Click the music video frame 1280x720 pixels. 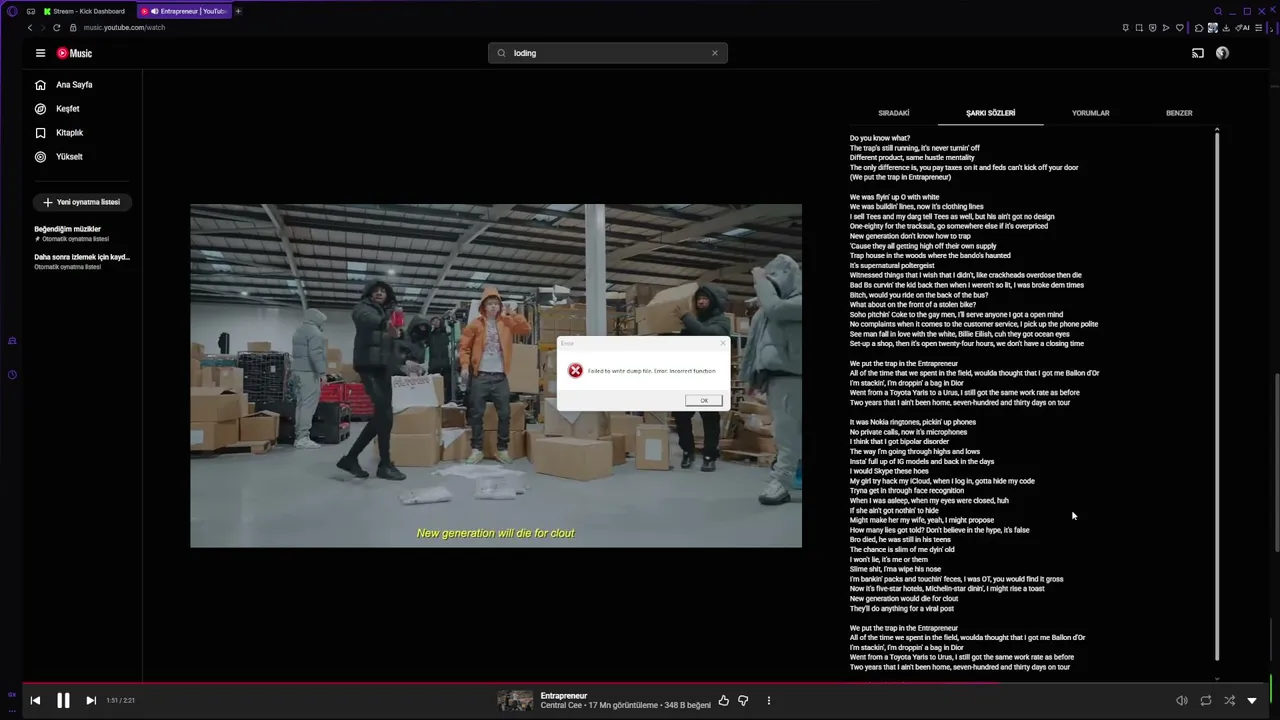pos(496,376)
